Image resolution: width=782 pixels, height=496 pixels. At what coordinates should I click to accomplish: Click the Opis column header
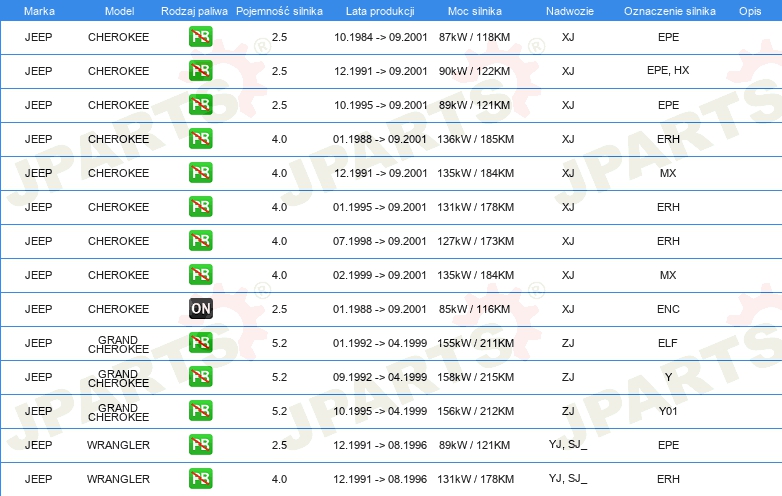(750, 11)
